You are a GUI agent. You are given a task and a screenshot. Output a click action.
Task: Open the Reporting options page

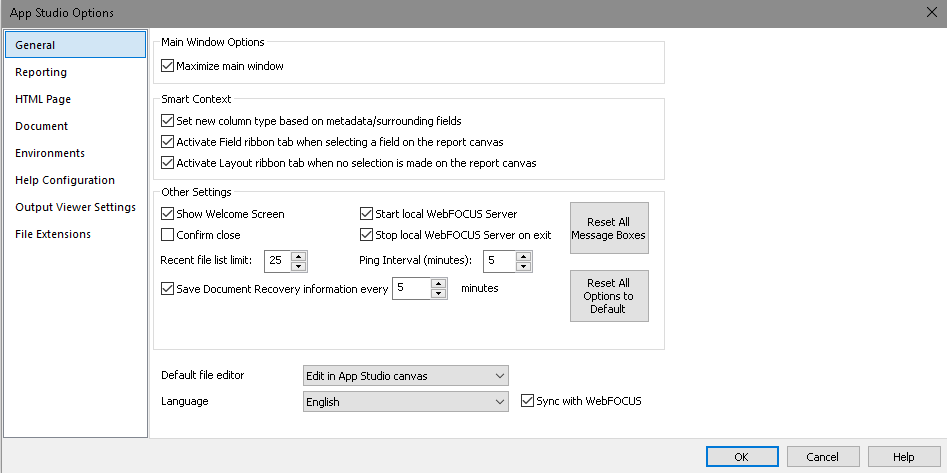click(41, 72)
